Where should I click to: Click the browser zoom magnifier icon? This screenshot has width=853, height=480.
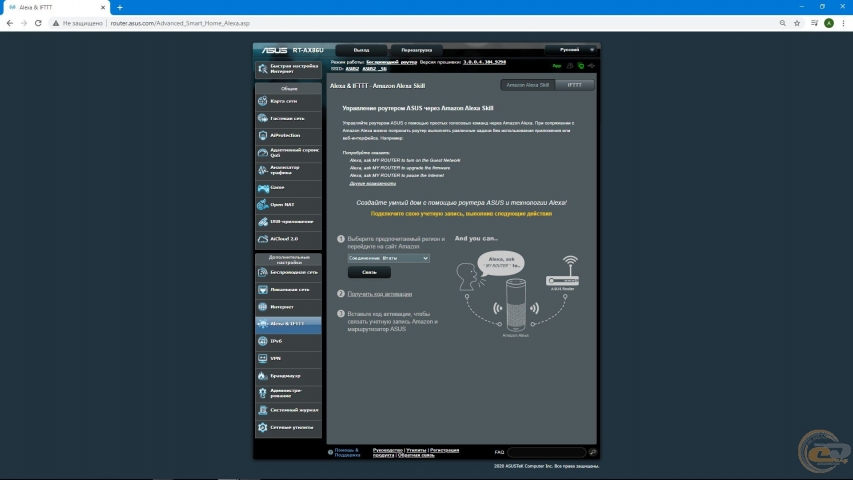(x=782, y=23)
